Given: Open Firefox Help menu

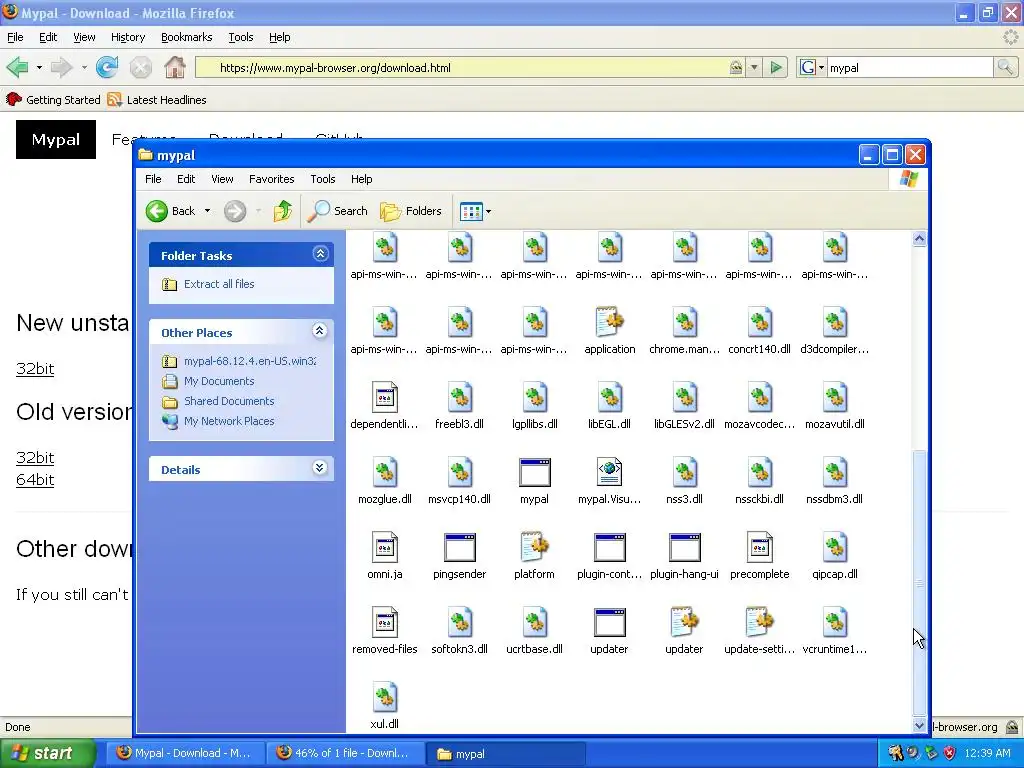Looking at the screenshot, I should pyautogui.click(x=280, y=37).
